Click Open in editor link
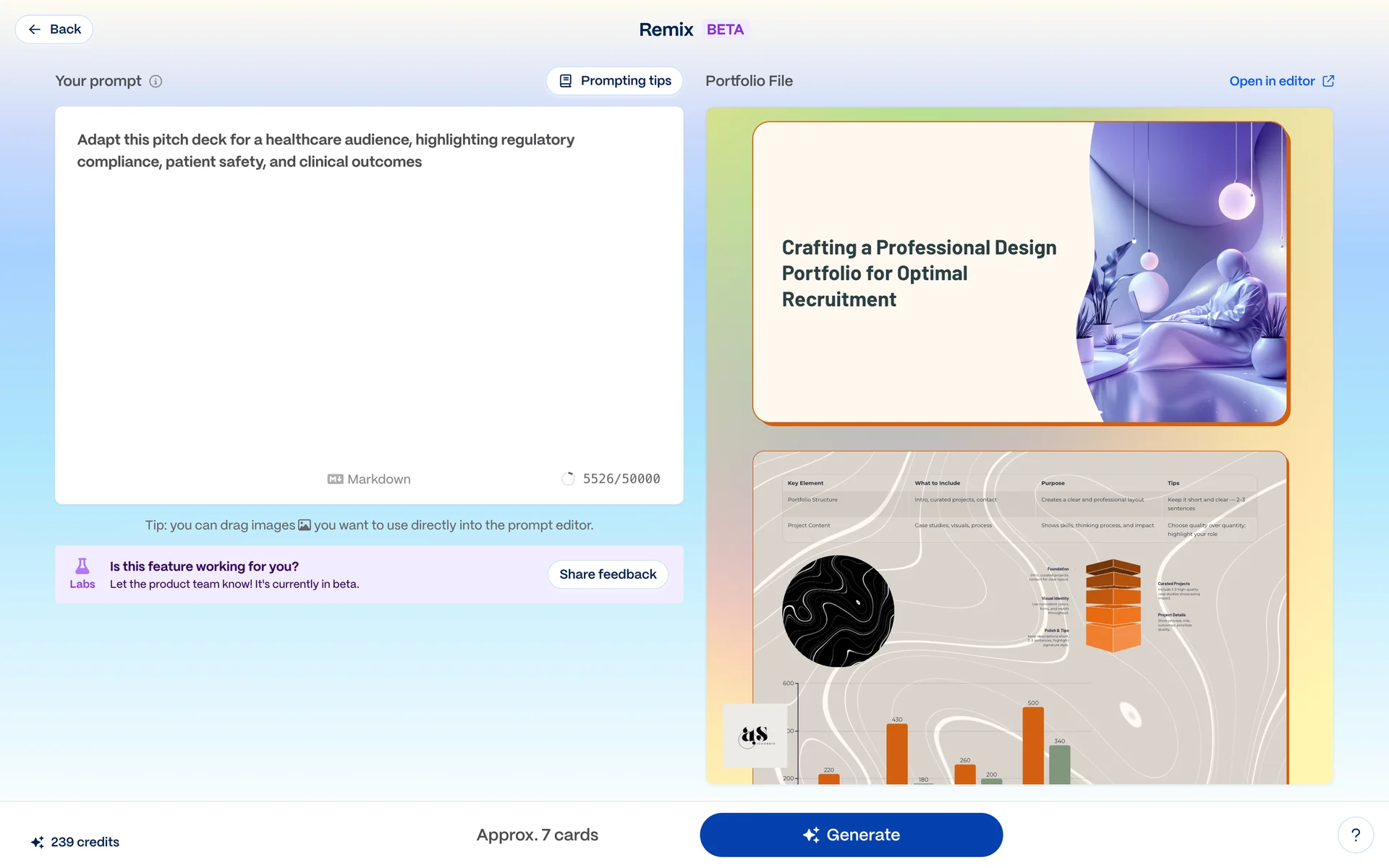This screenshot has height=868, width=1389. coord(1271,81)
